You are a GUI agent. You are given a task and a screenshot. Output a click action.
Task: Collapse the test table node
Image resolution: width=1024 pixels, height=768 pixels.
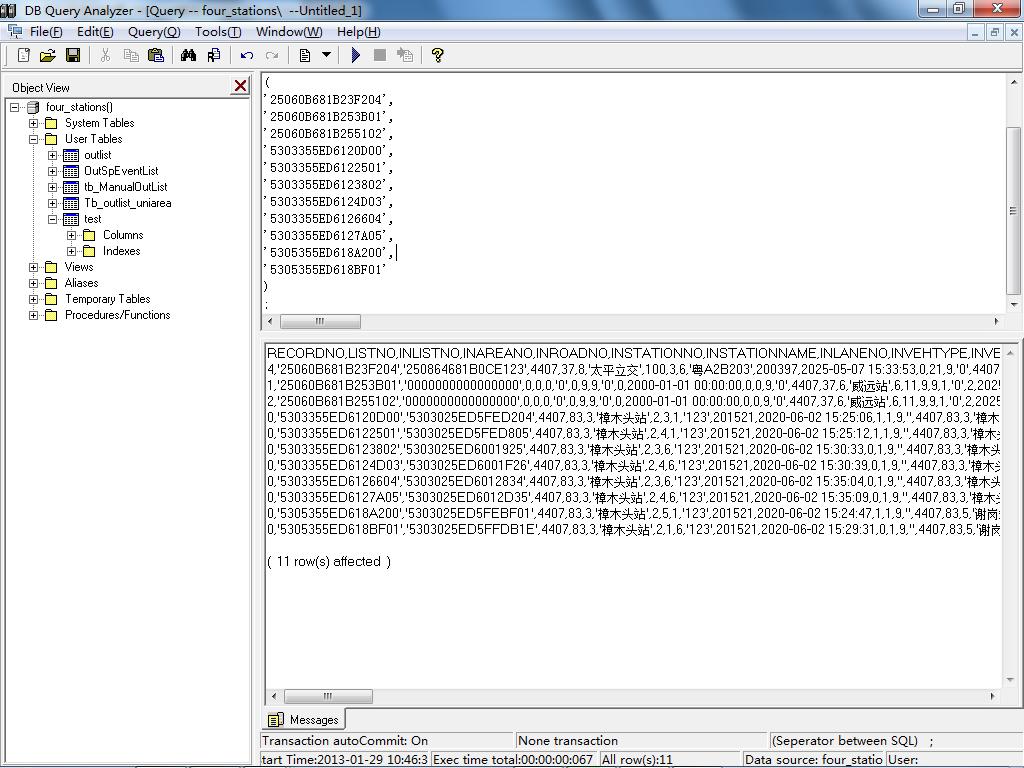[x=53, y=219]
